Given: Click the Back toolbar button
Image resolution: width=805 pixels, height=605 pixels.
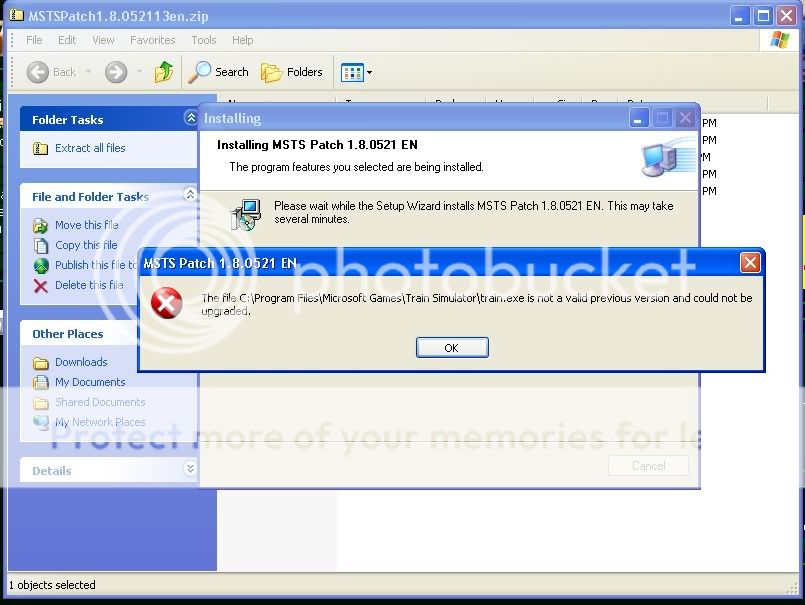Looking at the screenshot, I should [x=51, y=72].
